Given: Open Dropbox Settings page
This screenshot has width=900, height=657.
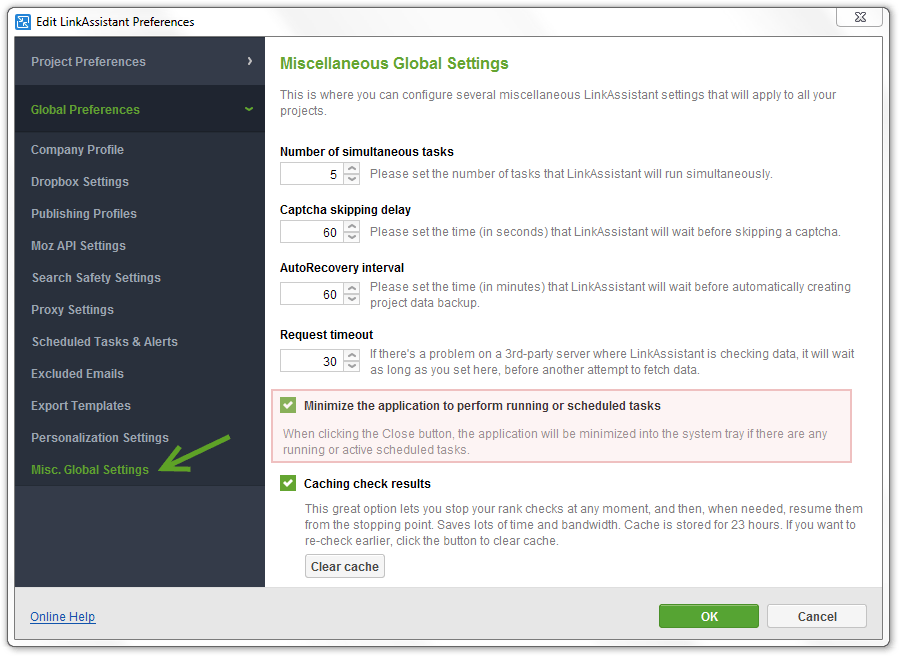Looking at the screenshot, I should (79, 182).
